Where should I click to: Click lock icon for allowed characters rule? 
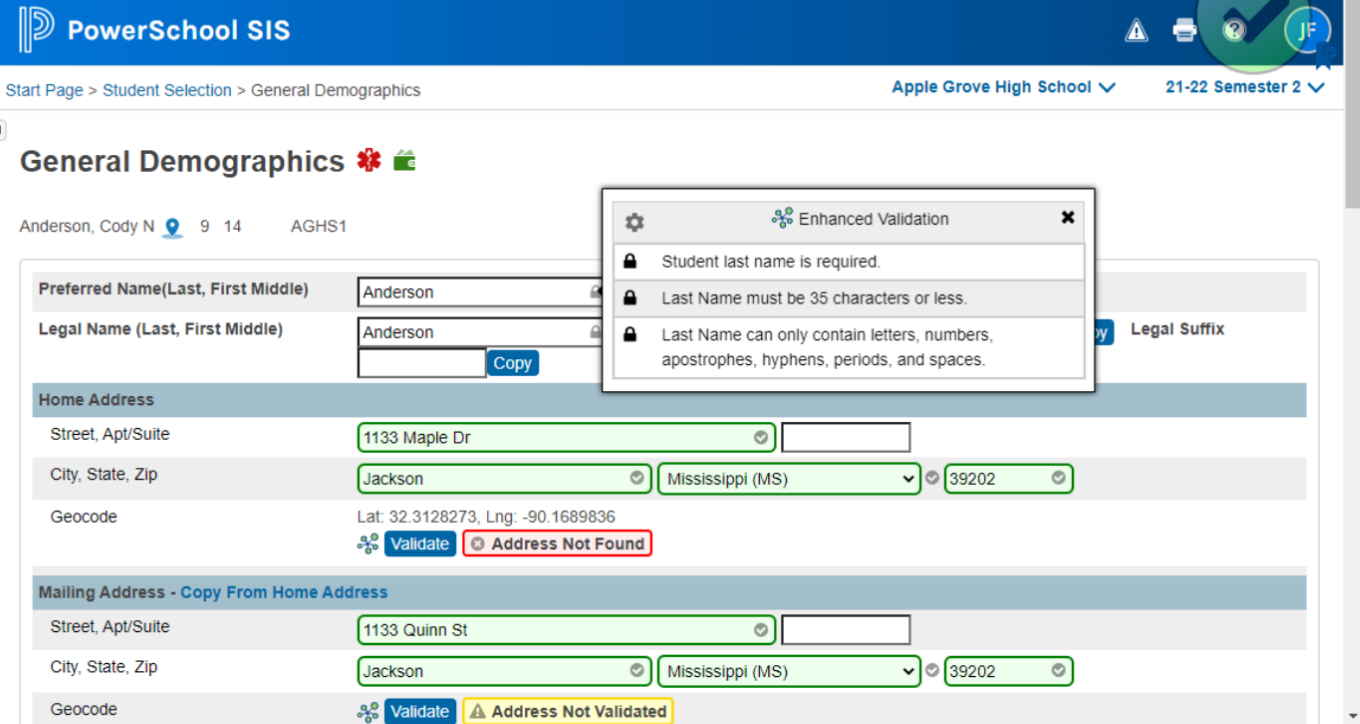pyautogui.click(x=630, y=335)
